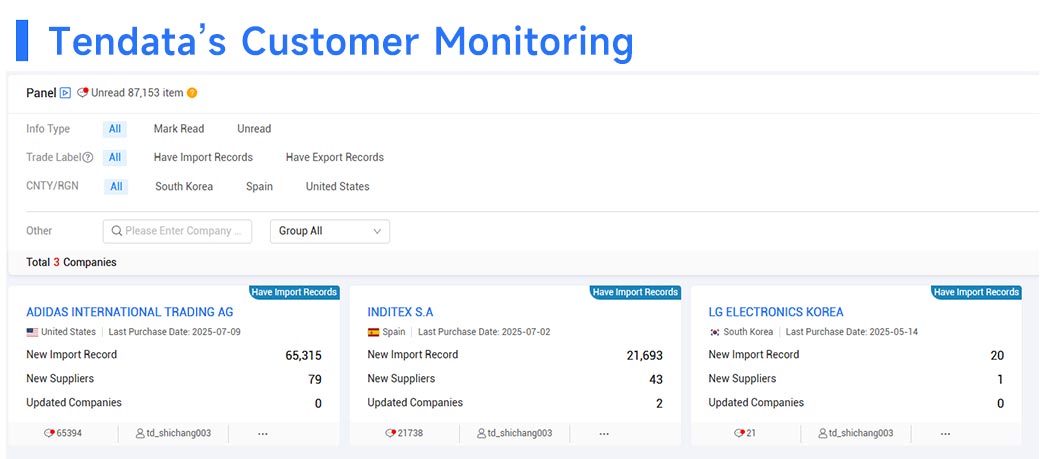
Task: Click the United States flag on ADIDAS card
Action: point(32,332)
